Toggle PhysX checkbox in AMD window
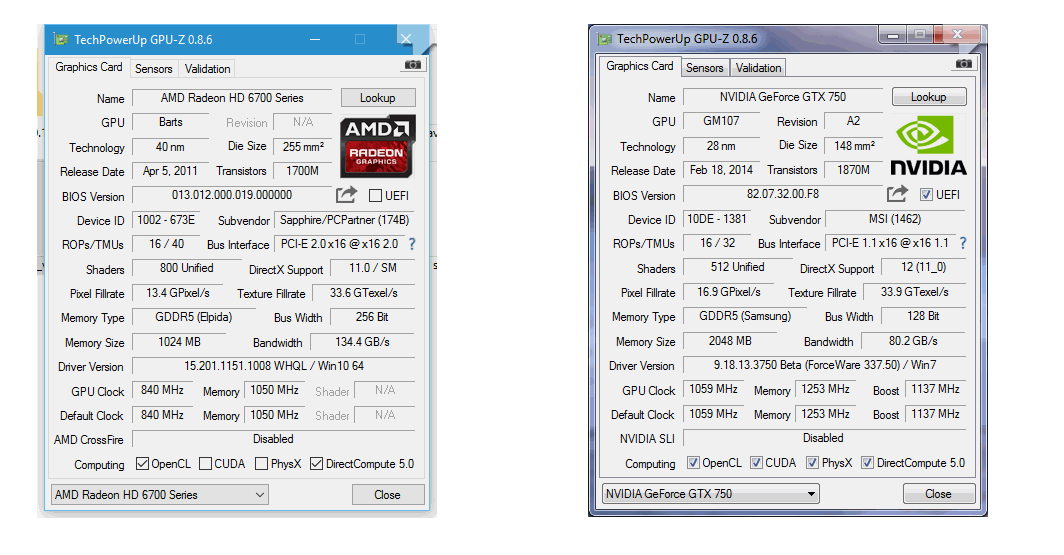 pyautogui.click(x=261, y=463)
